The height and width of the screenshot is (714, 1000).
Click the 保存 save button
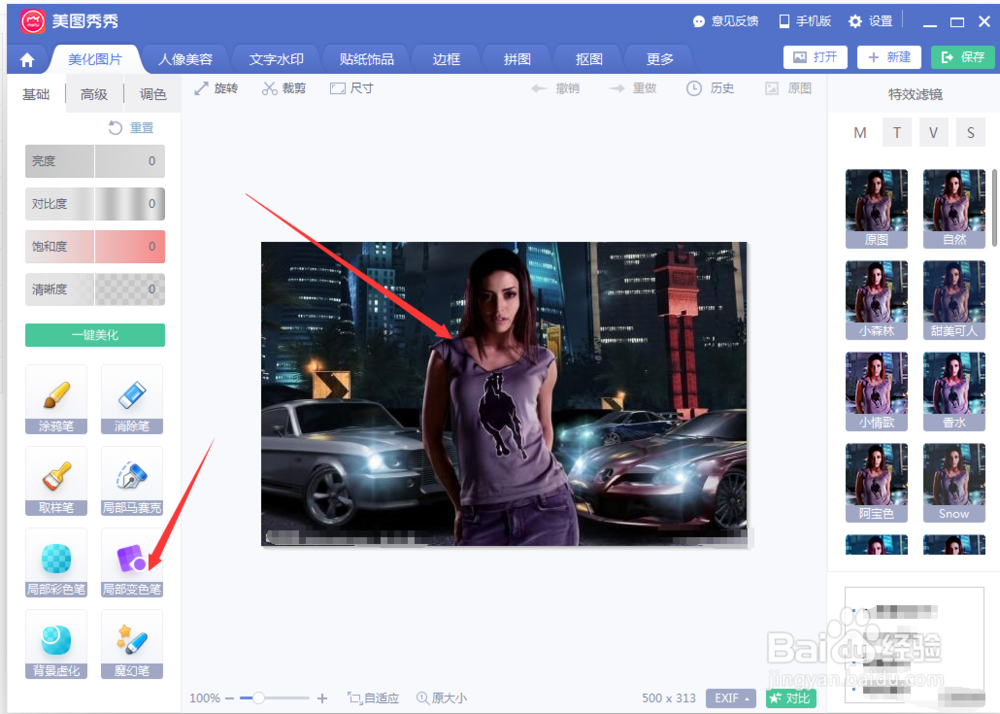[961, 57]
